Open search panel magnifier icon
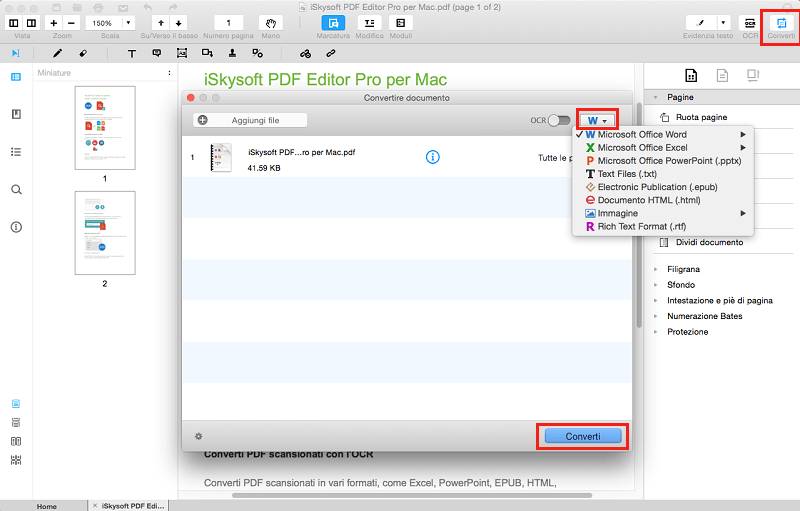The image size is (800, 511). point(16,190)
